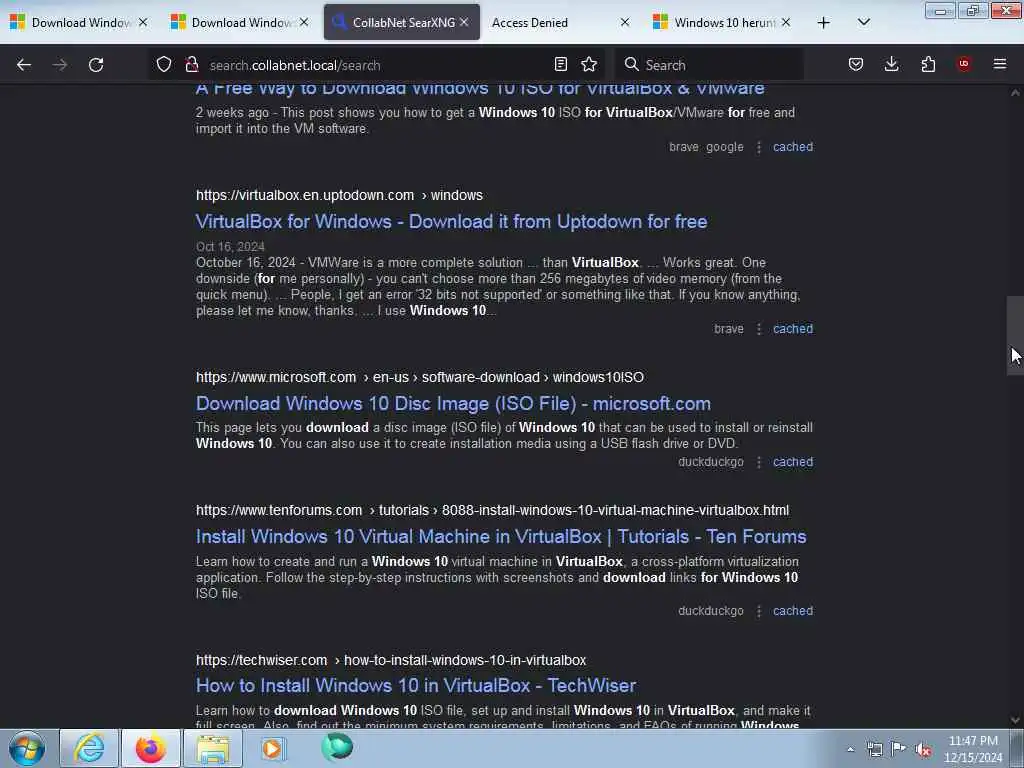This screenshot has height=768, width=1024.
Task: Click the scrollbar down arrow
Action: point(1015,720)
